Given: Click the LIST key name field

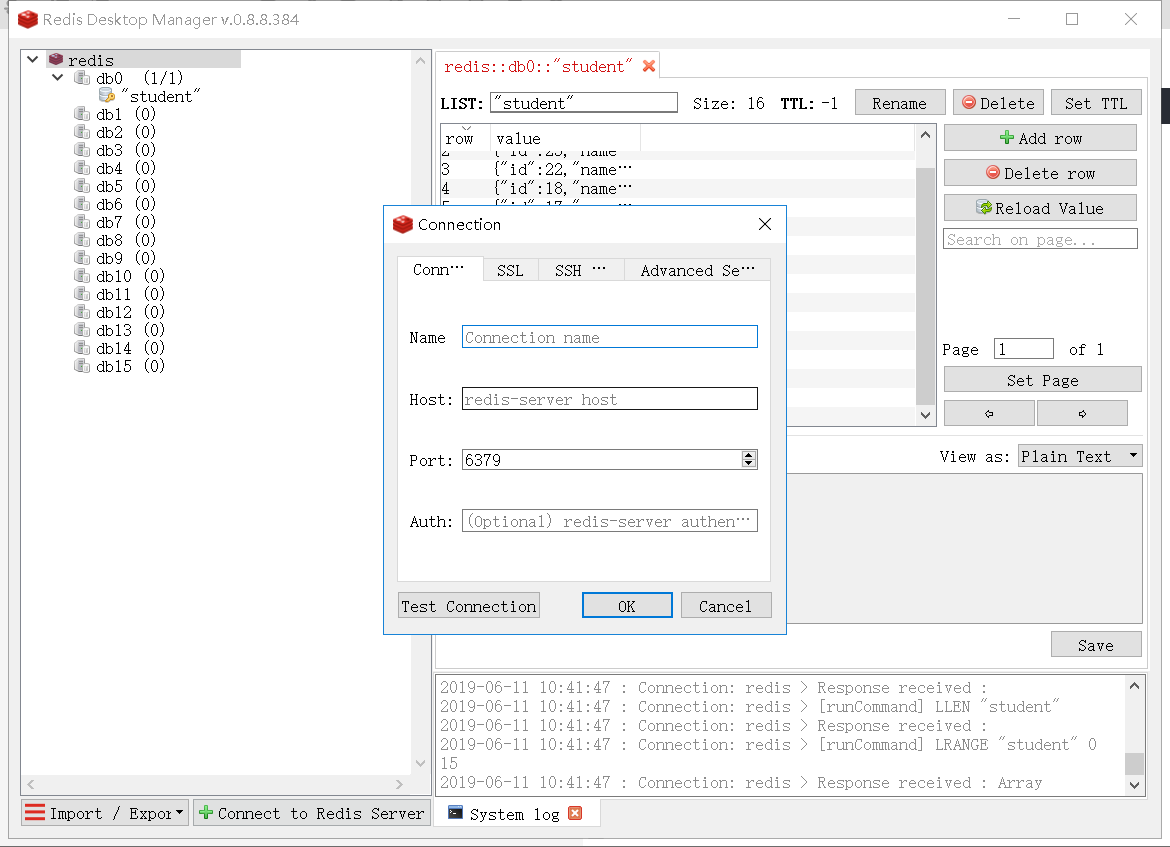Looking at the screenshot, I should (584, 102).
